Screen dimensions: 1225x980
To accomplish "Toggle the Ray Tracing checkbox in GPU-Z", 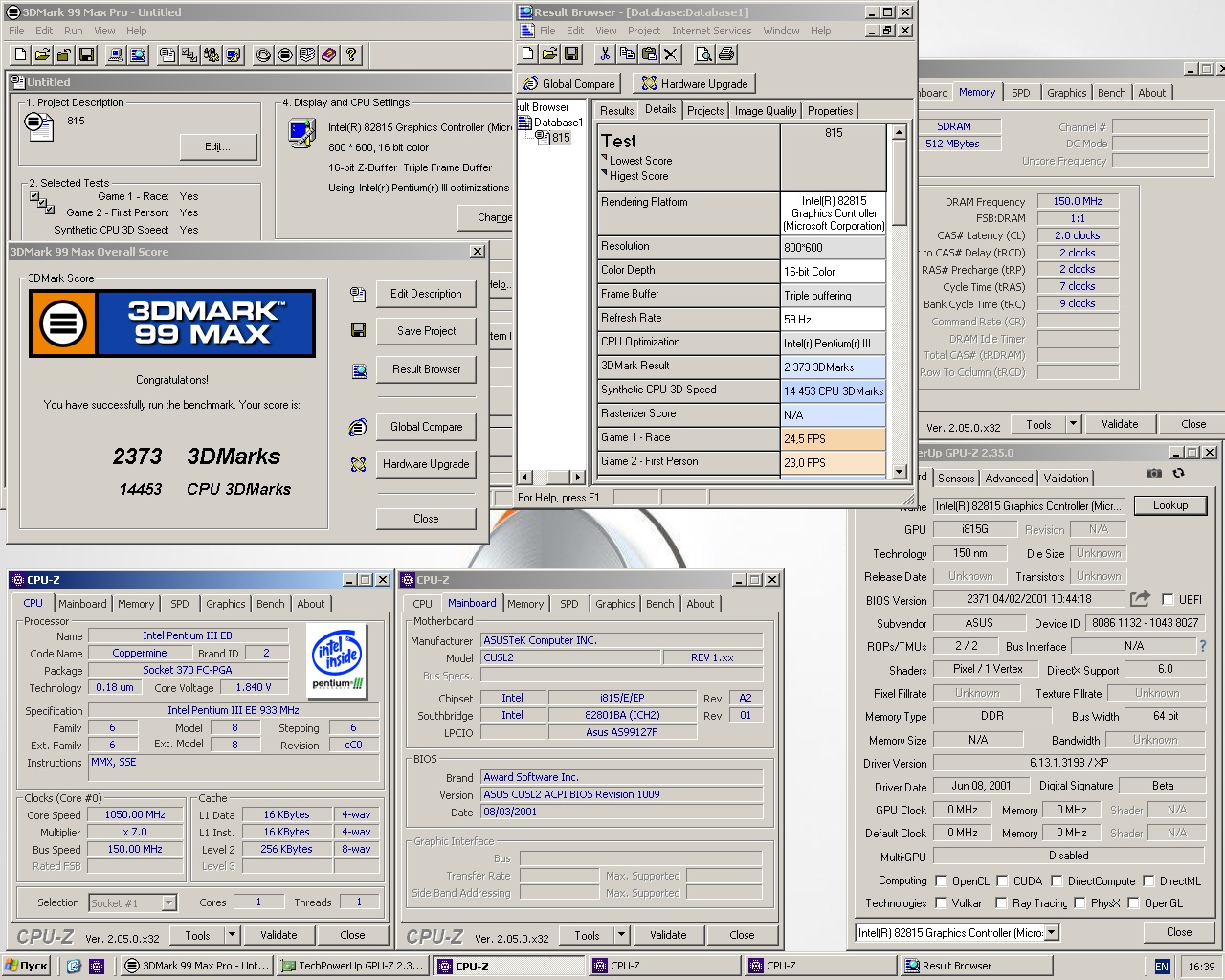I will (x=1001, y=903).
